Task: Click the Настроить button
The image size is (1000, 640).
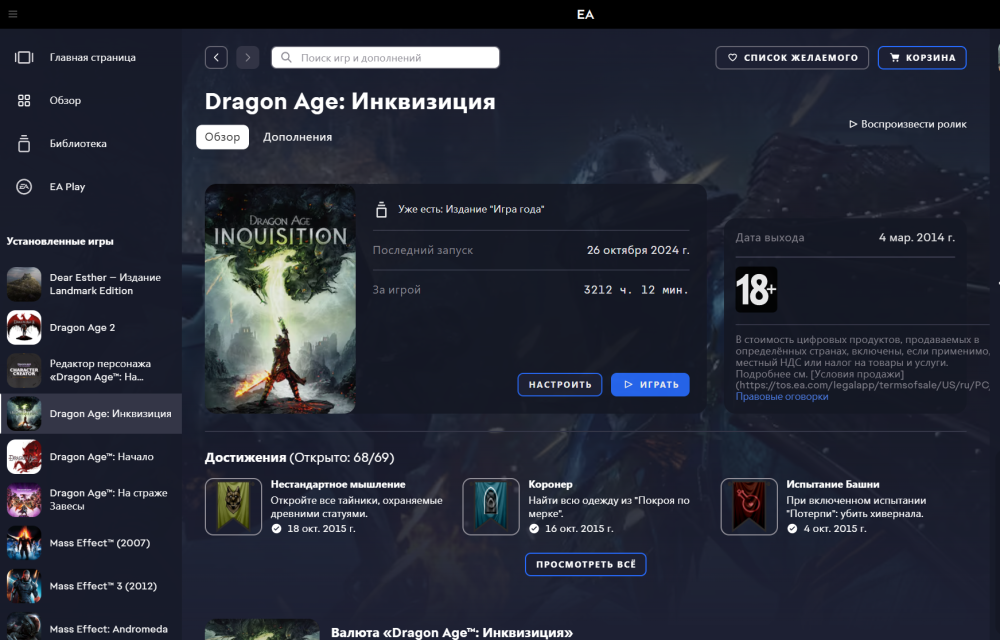Action: pyautogui.click(x=560, y=385)
